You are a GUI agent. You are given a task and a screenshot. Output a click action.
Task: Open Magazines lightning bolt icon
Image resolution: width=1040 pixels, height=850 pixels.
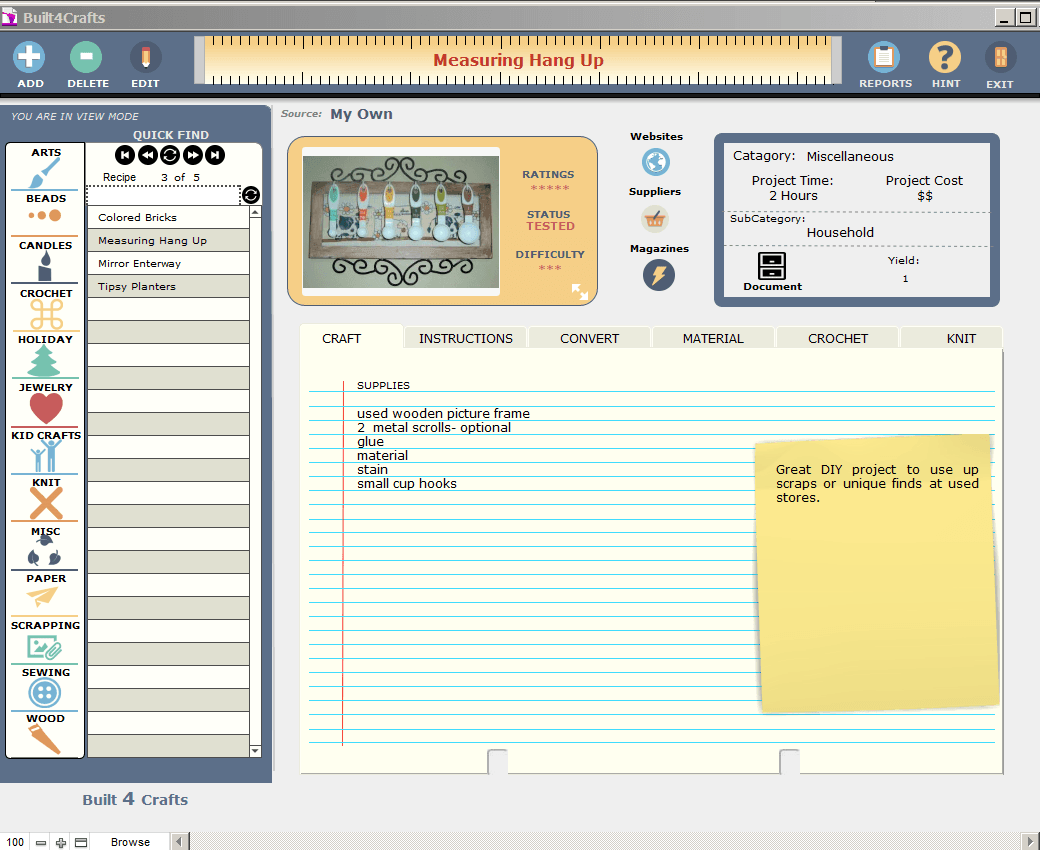(x=658, y=275)
